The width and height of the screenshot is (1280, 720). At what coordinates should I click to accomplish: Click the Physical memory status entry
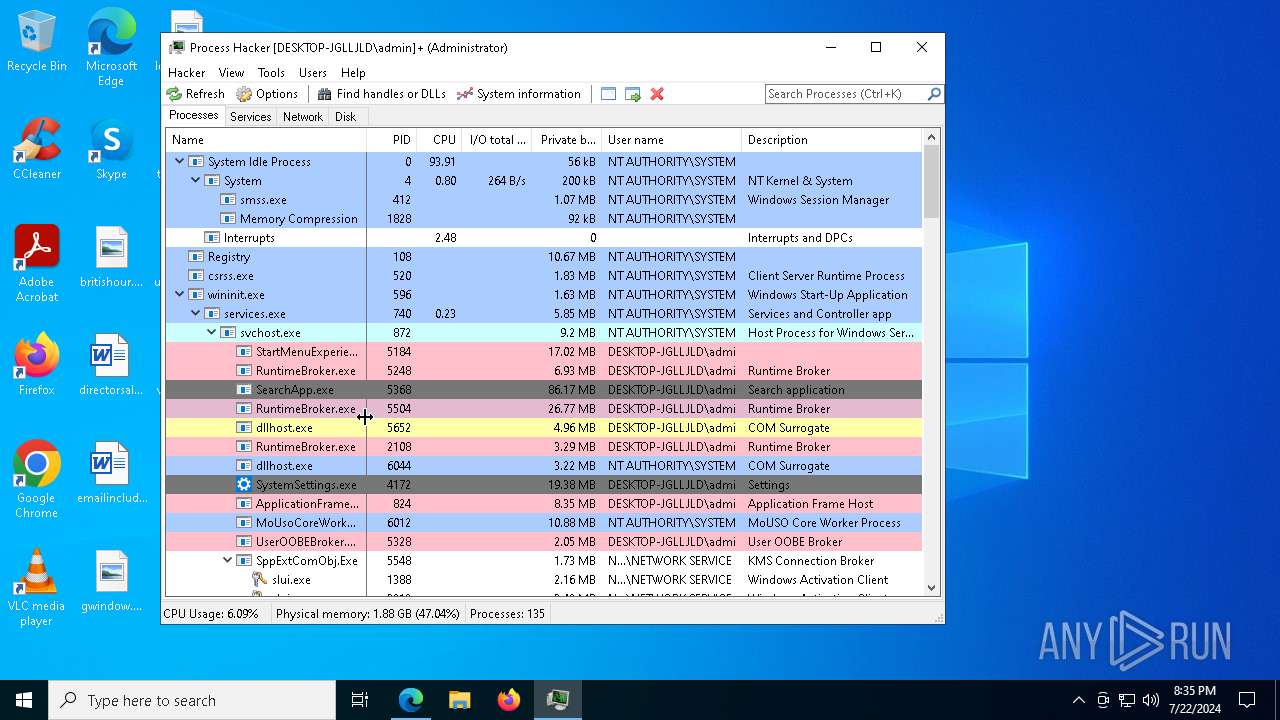click(367, 613)
